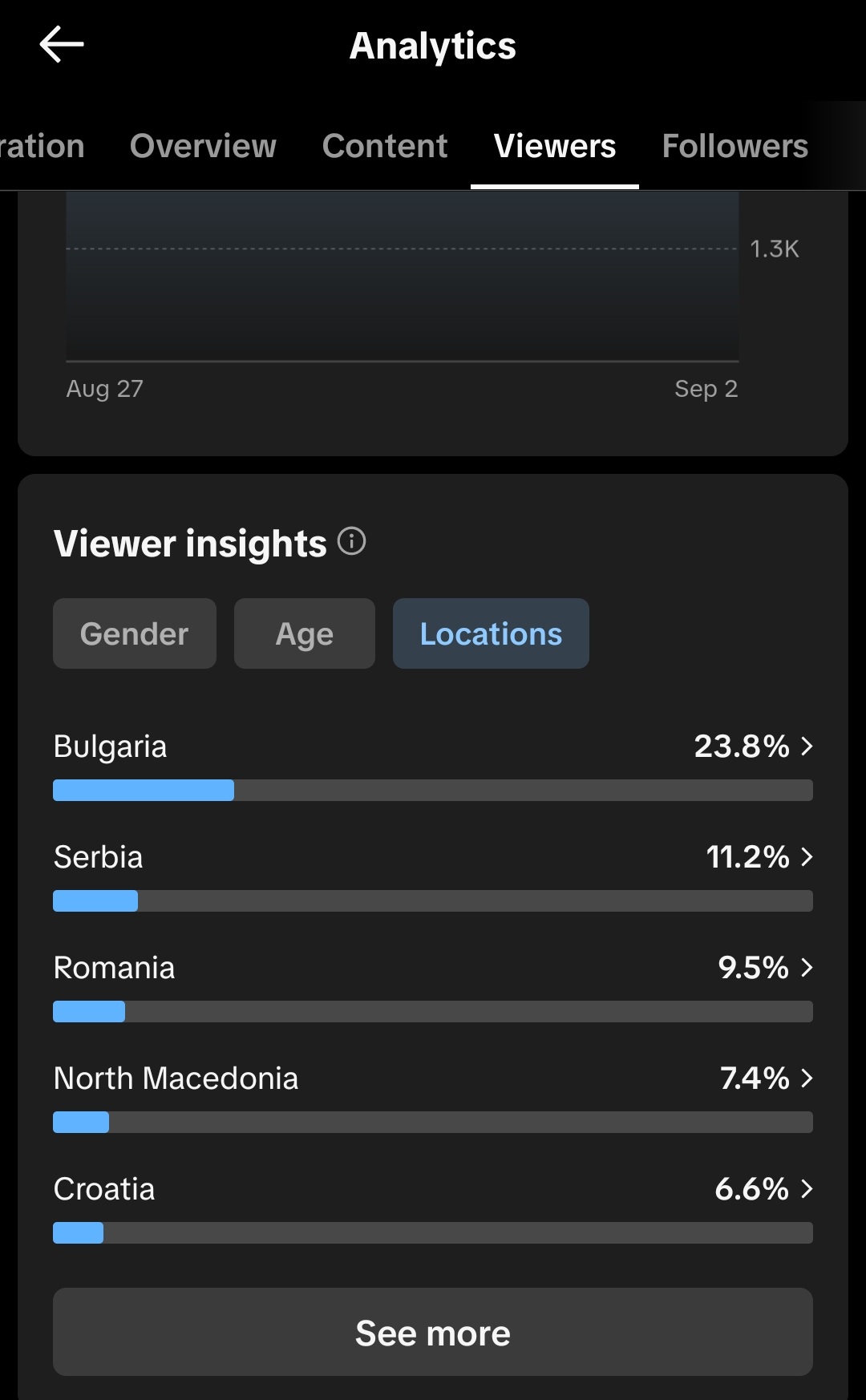
Task: Switch to the Content tab
Action: [x=385, y=146]
